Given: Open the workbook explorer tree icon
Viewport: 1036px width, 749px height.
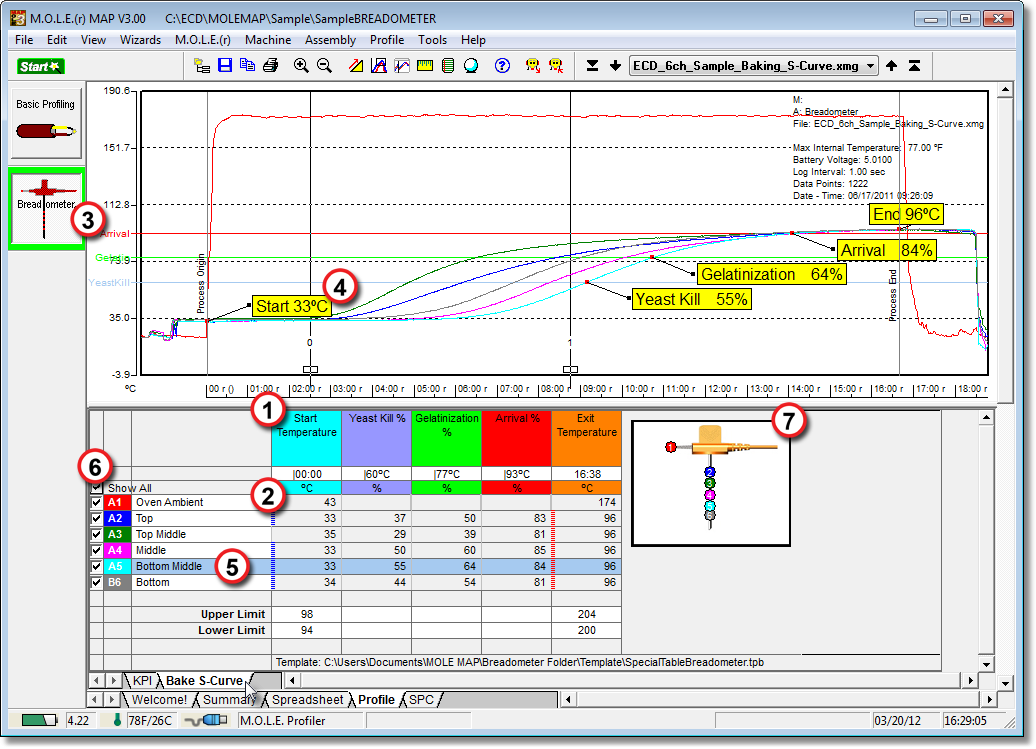Looking at the screenshot, I should pos(202,65).
